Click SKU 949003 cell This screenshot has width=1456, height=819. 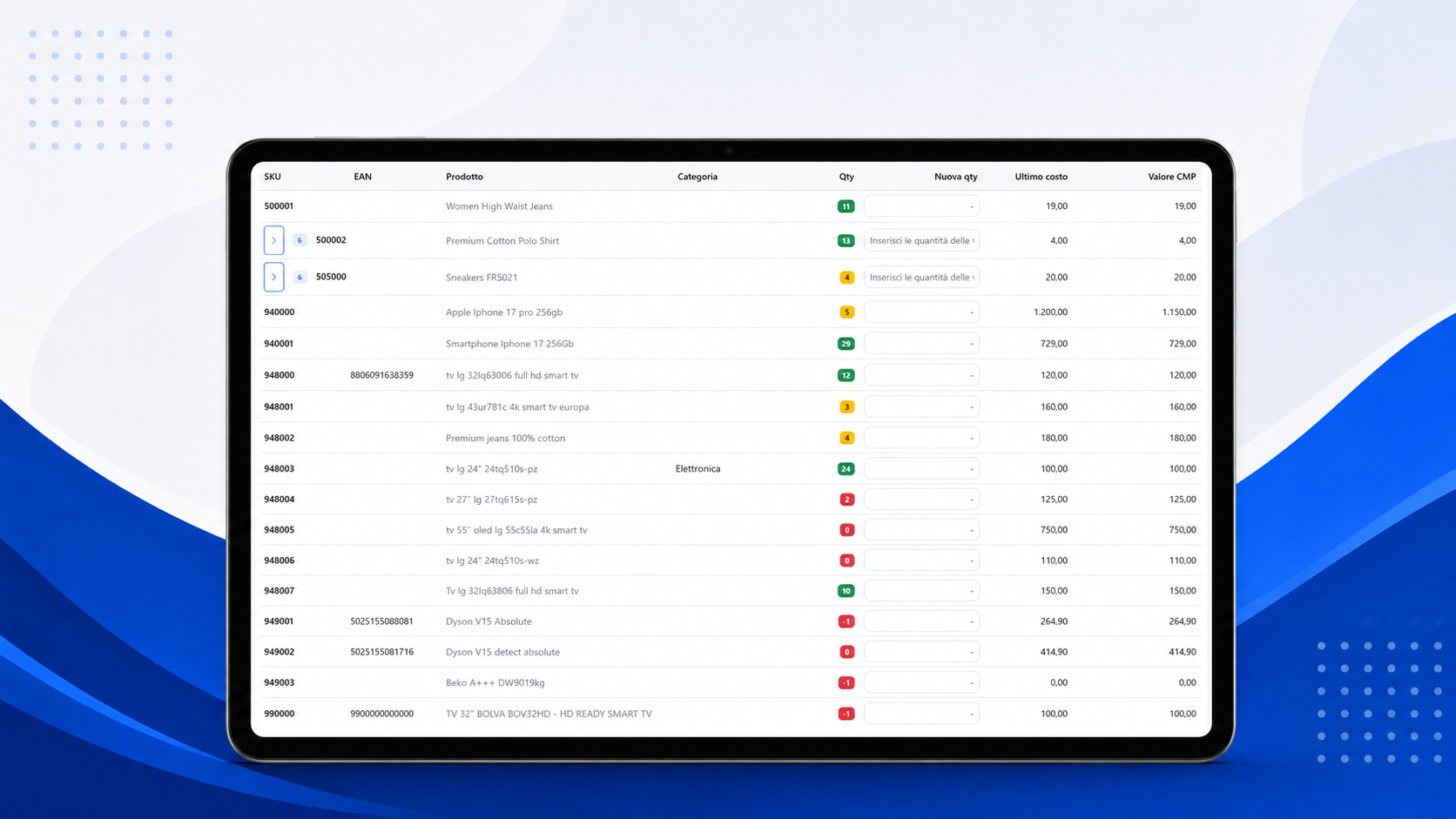tap(279, 682)
